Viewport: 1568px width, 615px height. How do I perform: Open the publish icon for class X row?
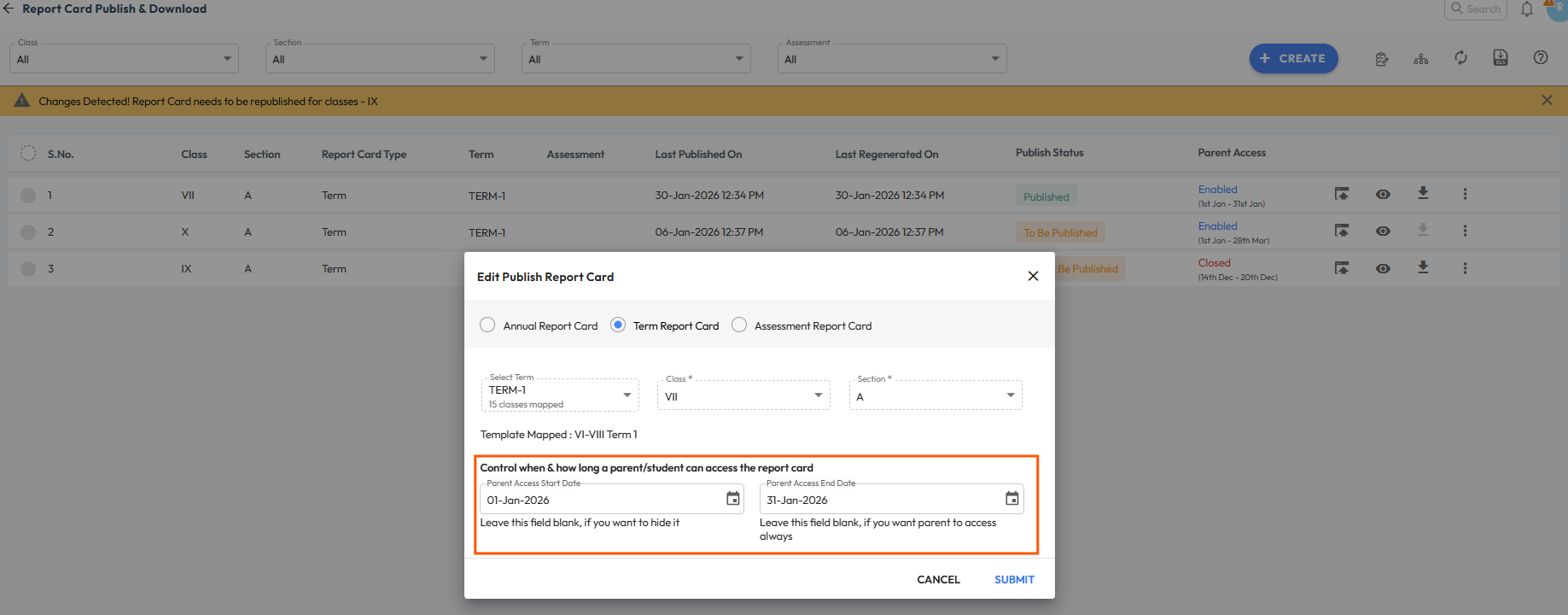(1342, 231)
